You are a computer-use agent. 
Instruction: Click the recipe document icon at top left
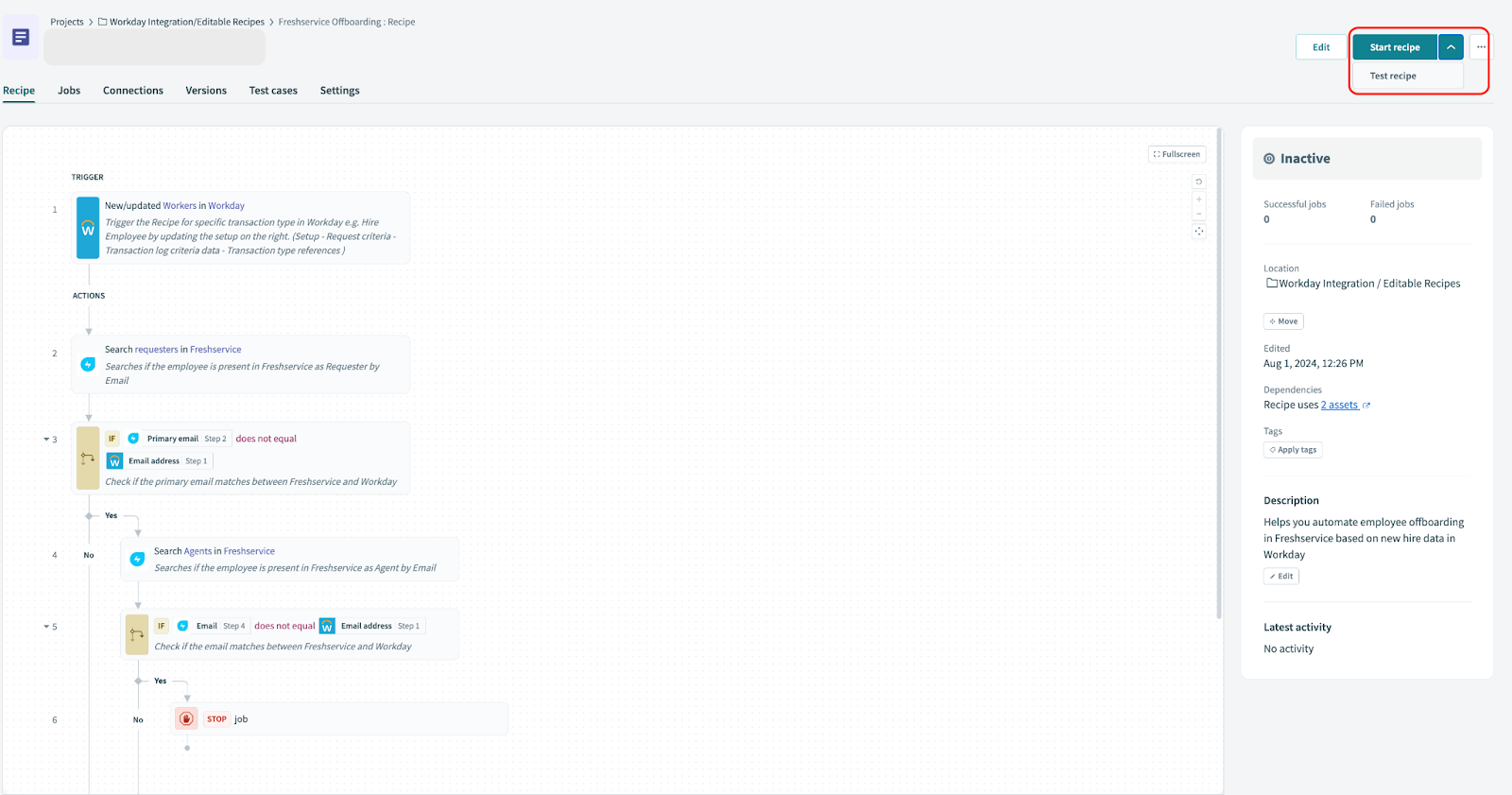(21, 37)
